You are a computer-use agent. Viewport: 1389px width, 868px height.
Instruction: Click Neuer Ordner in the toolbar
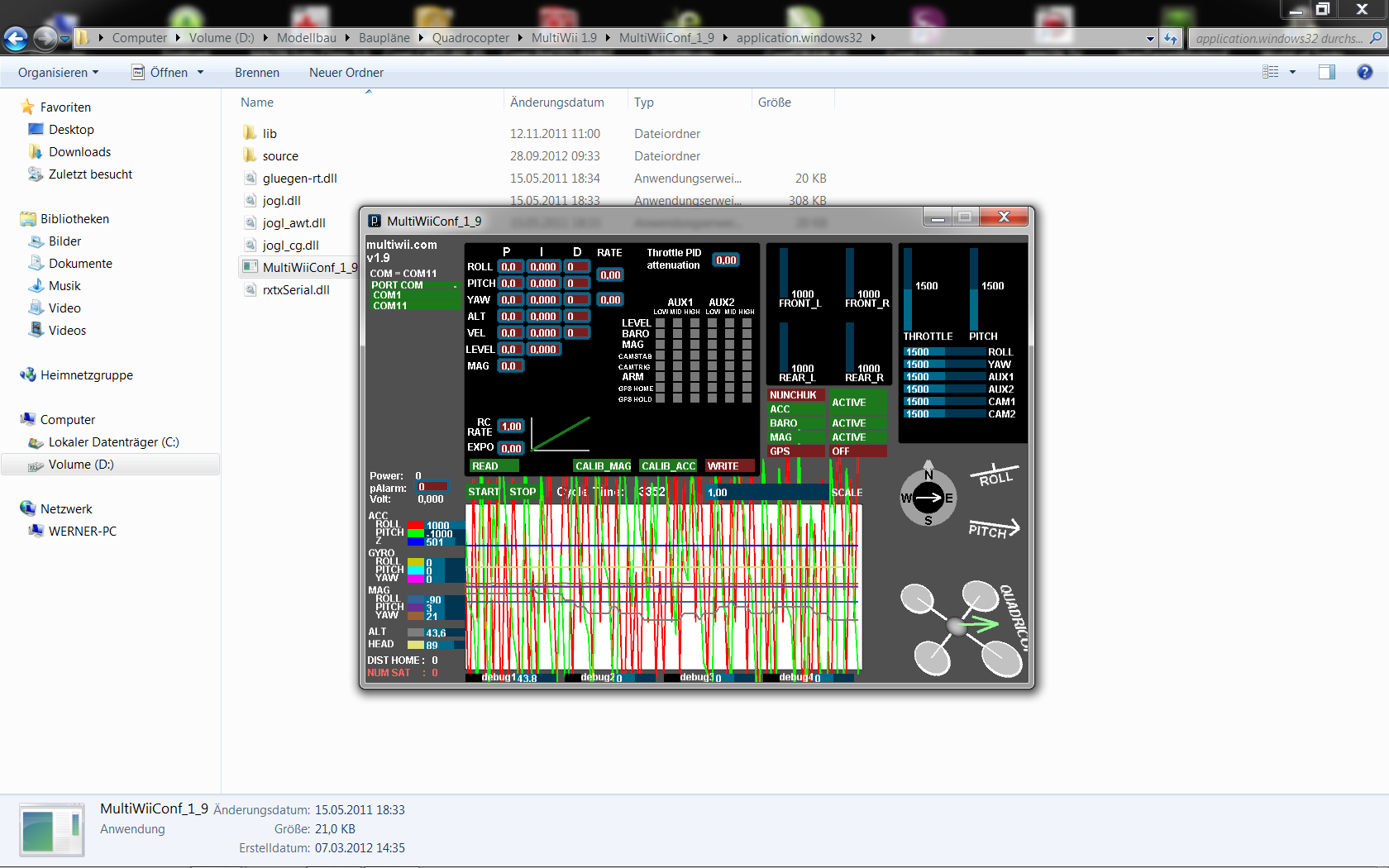pos(346,73)
